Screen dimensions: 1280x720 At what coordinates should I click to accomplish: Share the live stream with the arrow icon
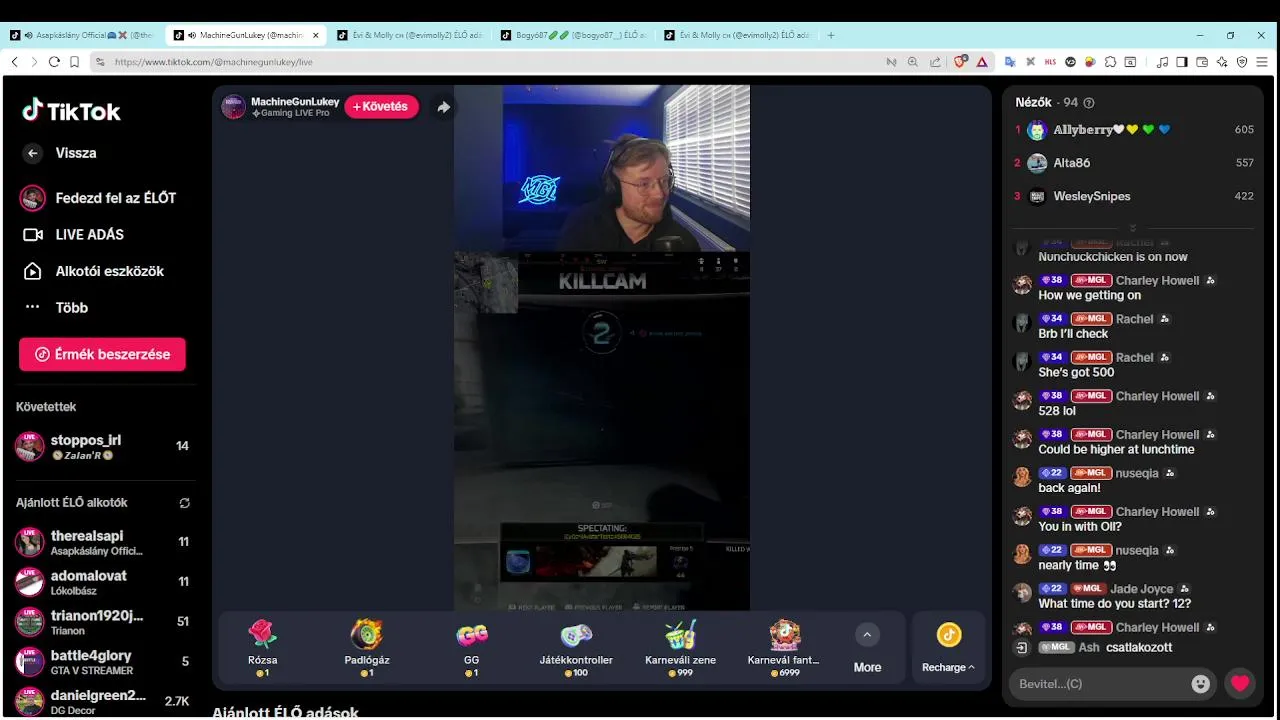443,107
